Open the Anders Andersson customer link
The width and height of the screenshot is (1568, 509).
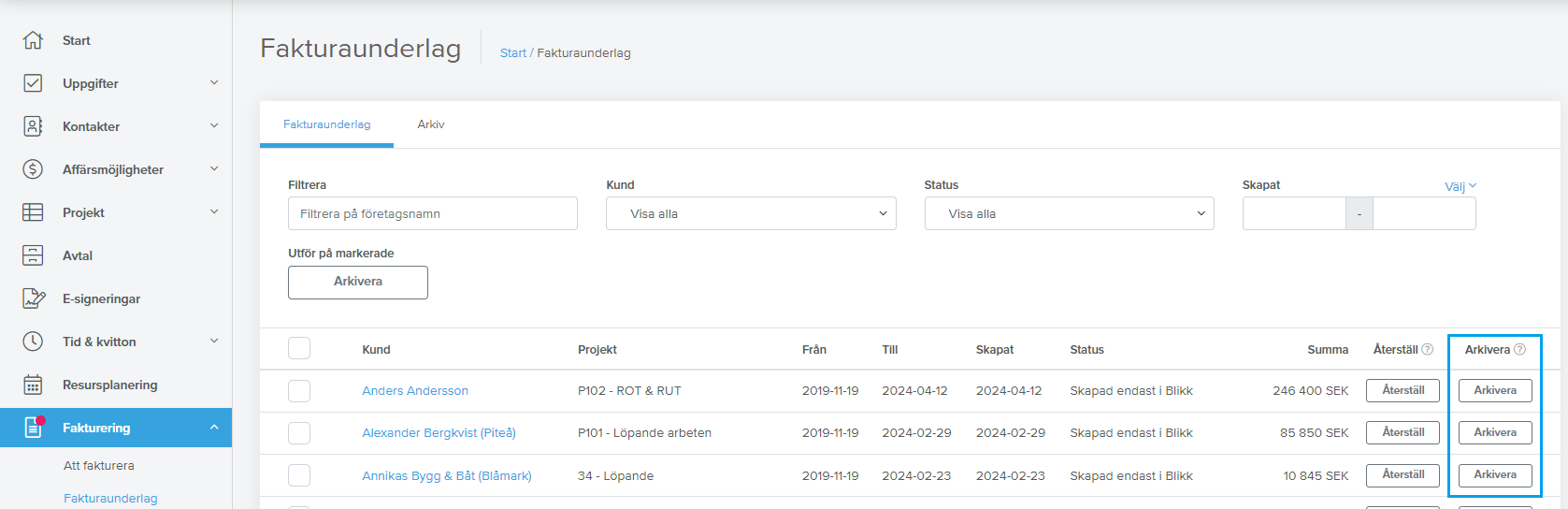click(x=415, y=391)
